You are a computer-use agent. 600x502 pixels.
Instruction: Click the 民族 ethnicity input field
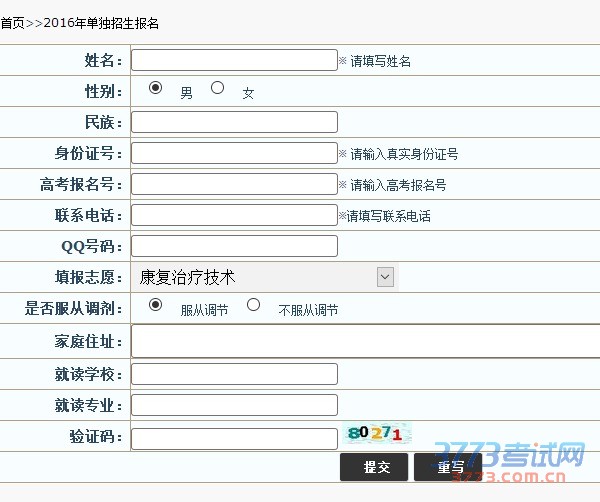[234, 122]
